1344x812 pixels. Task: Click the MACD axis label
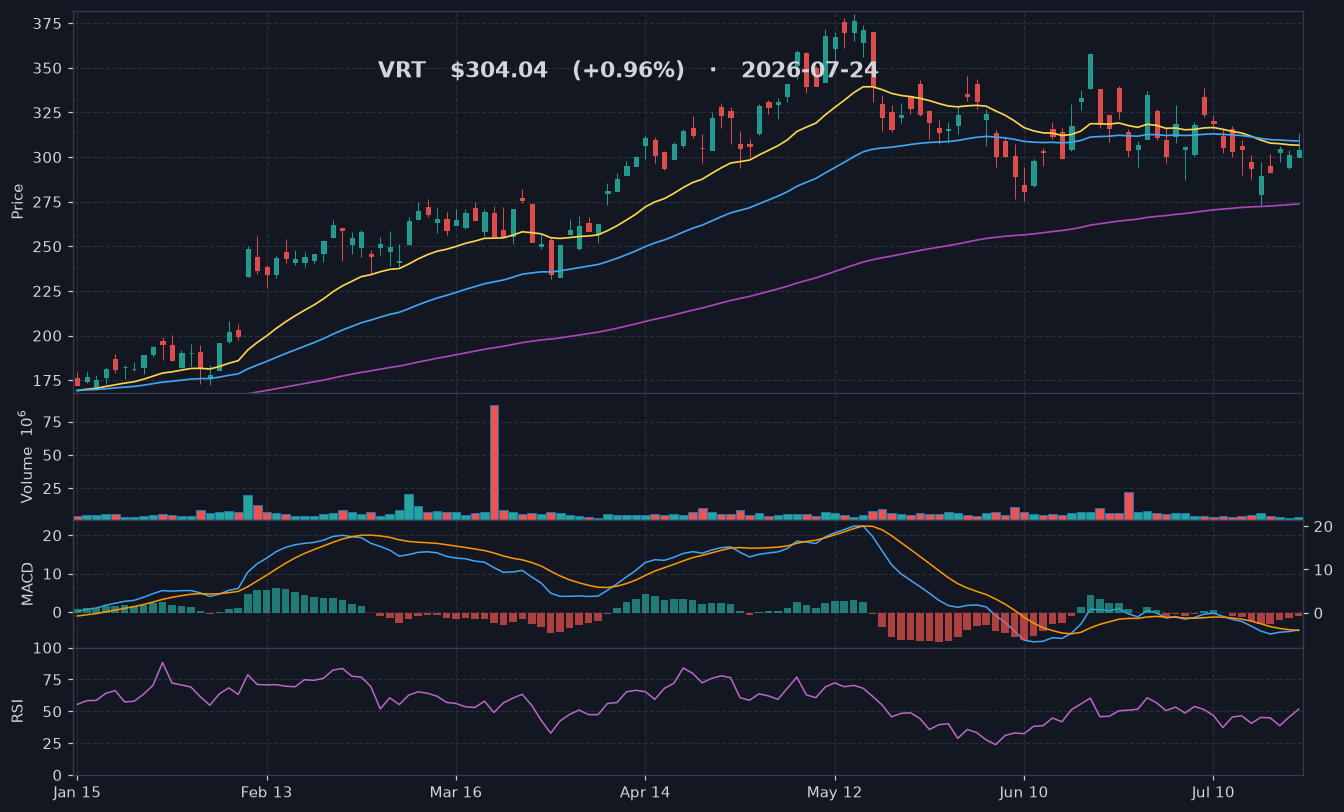tap(27, 583)
